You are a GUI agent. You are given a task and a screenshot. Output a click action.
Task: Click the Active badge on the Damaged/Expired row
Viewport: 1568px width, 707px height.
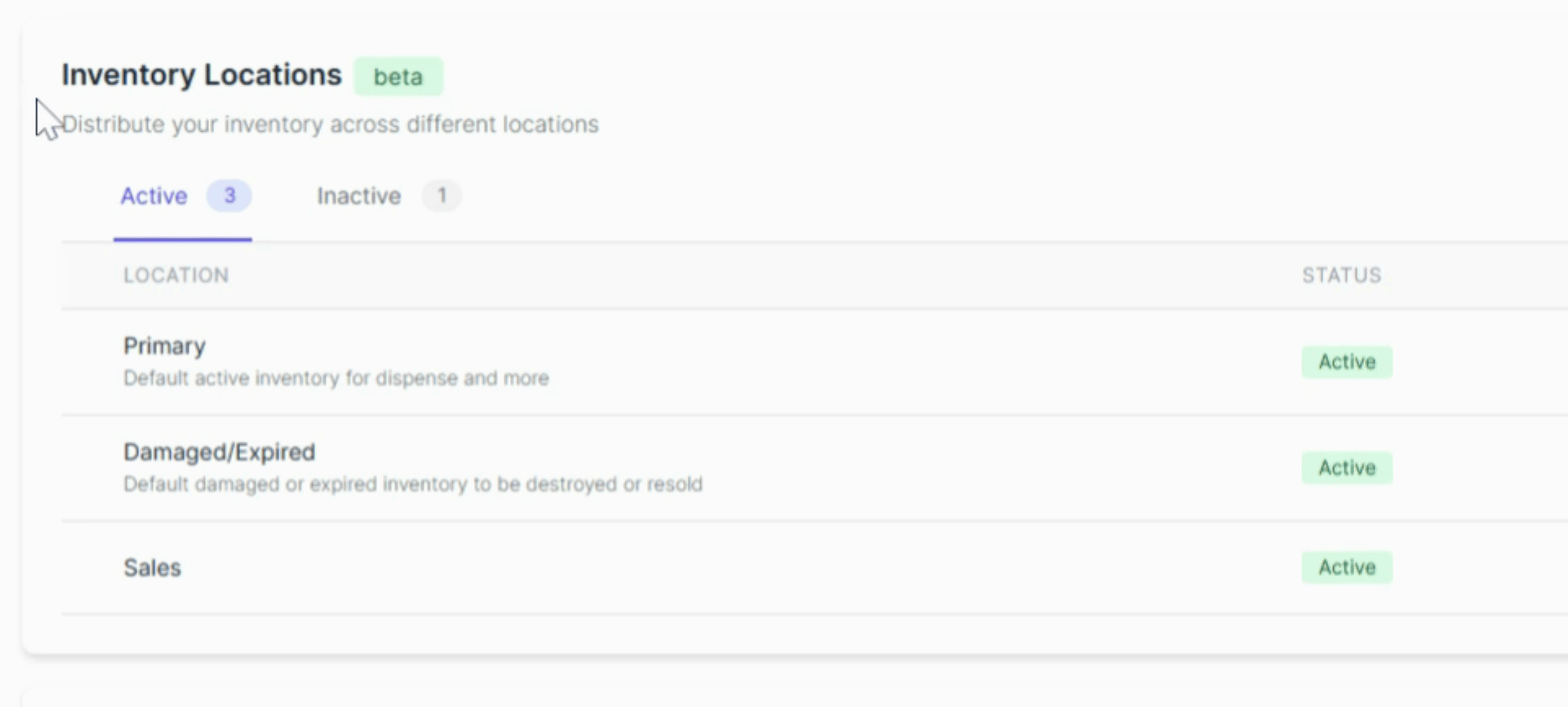1346,467
